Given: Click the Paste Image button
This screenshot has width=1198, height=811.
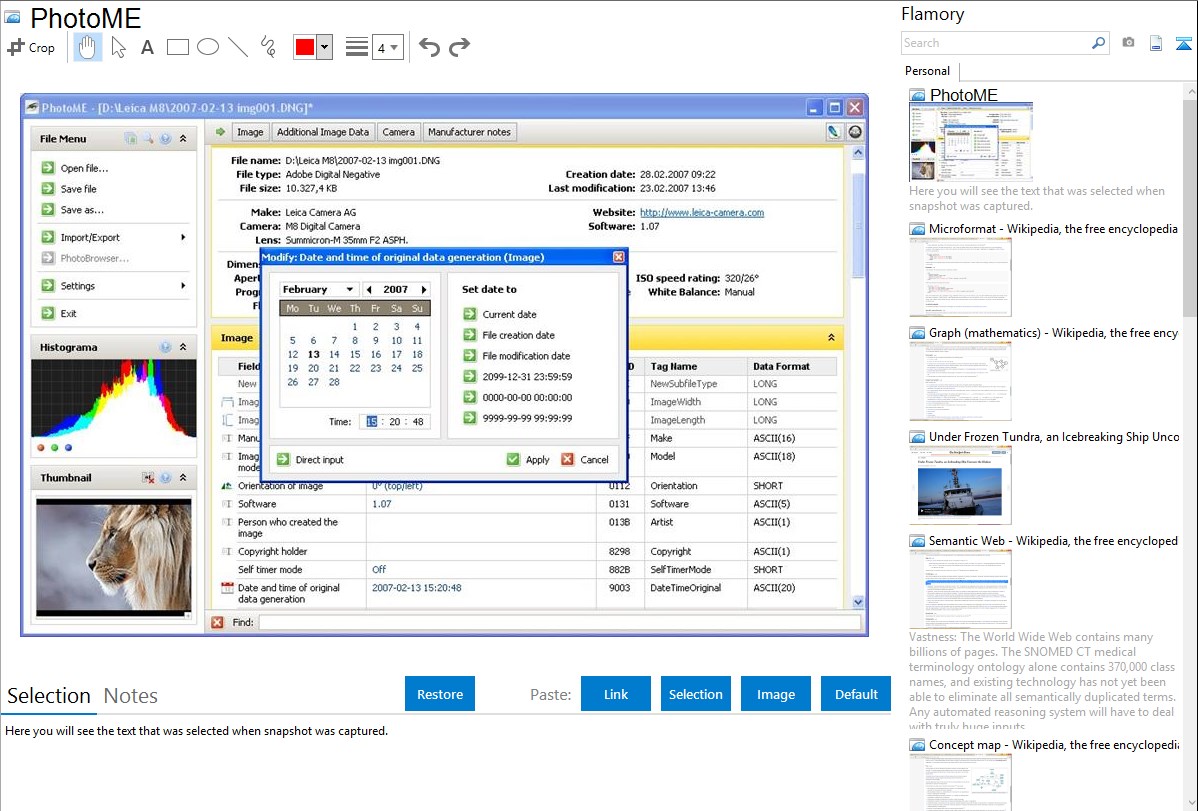Looking at the screenshot, I should [775, 694].
